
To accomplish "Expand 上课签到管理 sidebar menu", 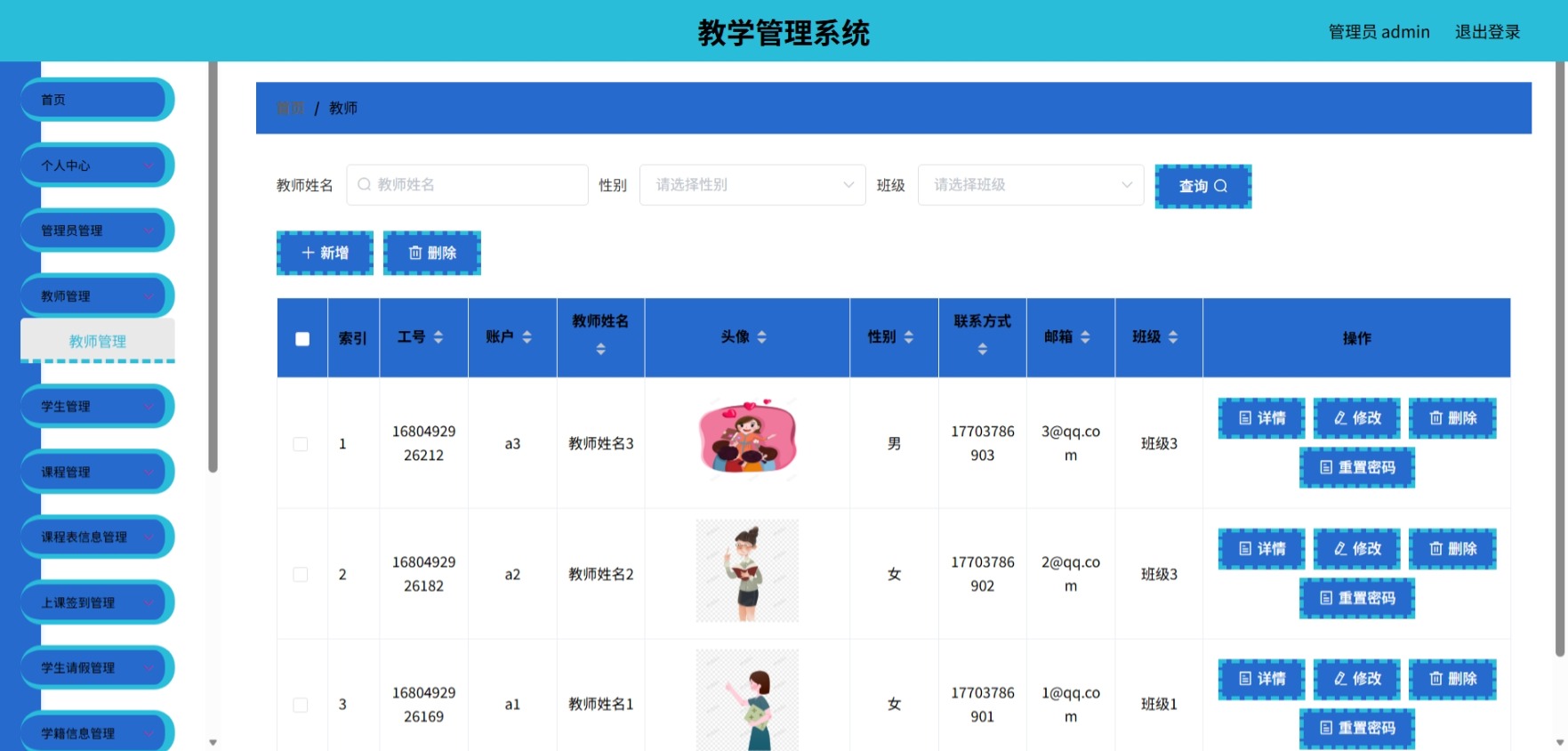I will (96, 602).
